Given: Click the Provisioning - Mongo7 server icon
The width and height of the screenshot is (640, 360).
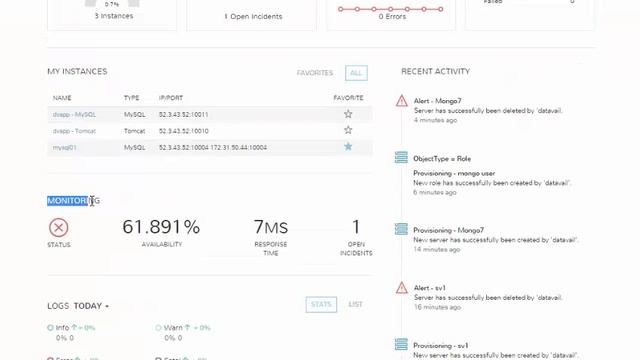Looking at the screenshot, I should (x=401, y=229).
